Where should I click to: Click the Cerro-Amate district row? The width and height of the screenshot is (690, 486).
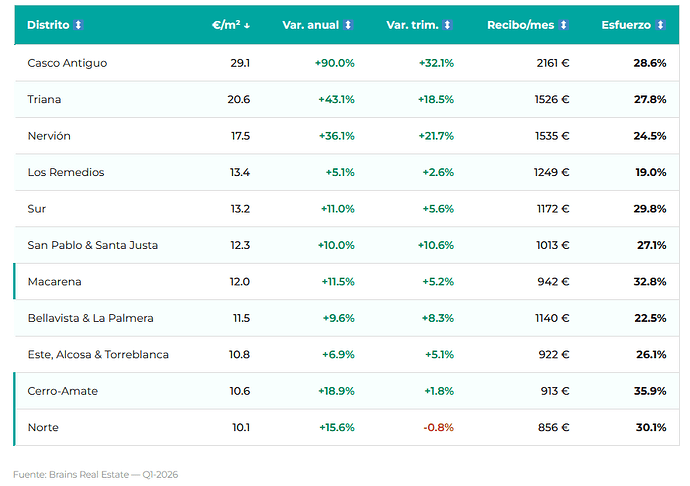347,391
